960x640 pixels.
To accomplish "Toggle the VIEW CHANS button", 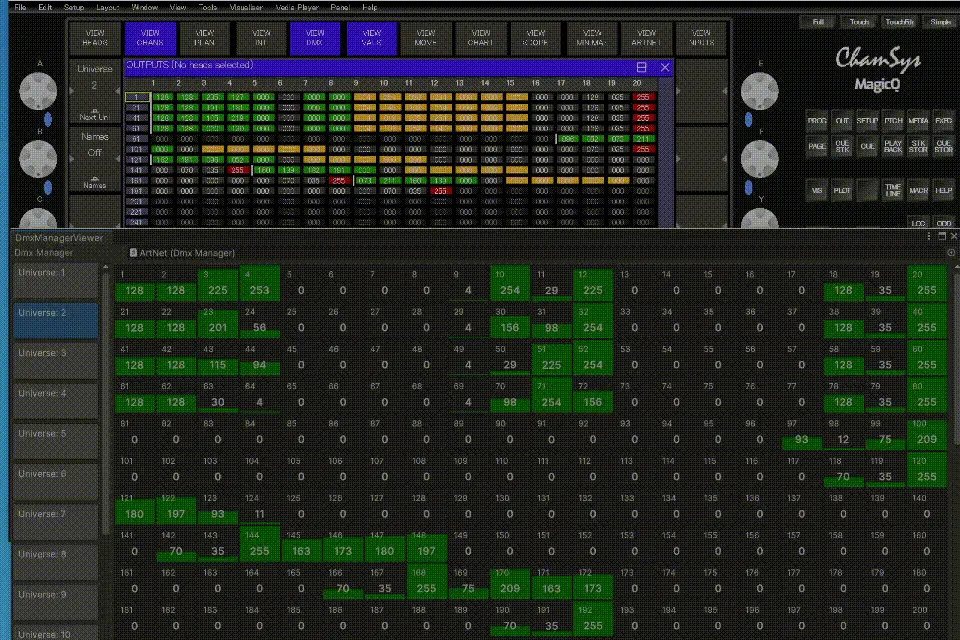I will click(x=150, y=38).
